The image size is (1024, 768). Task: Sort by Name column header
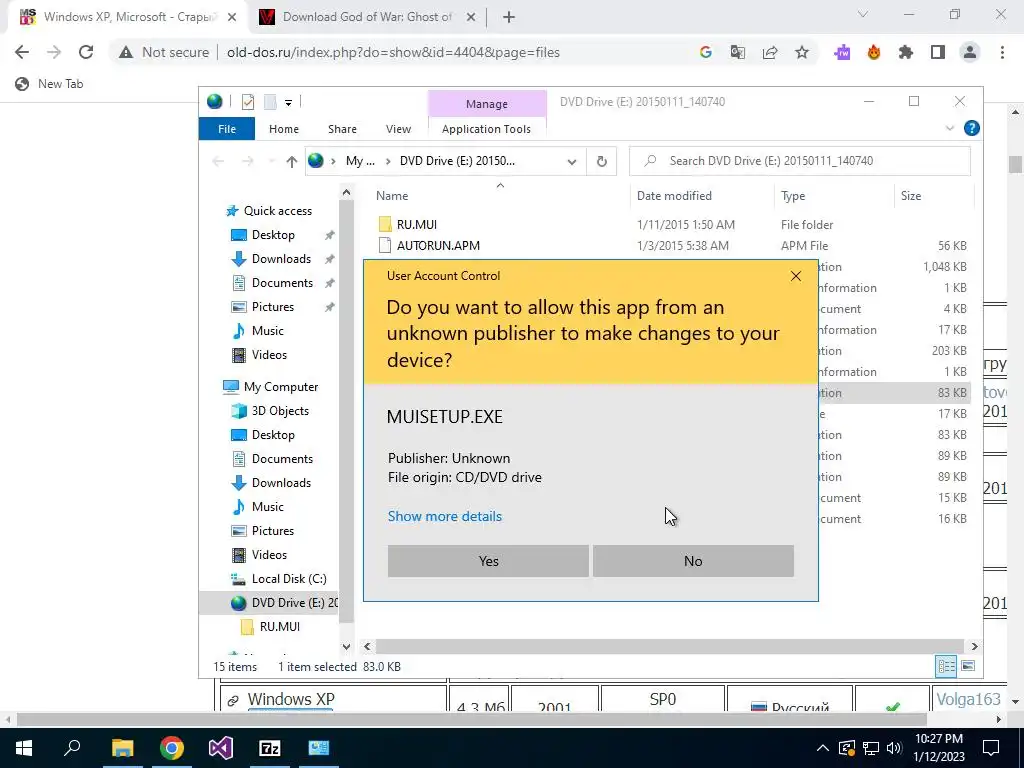392,195
